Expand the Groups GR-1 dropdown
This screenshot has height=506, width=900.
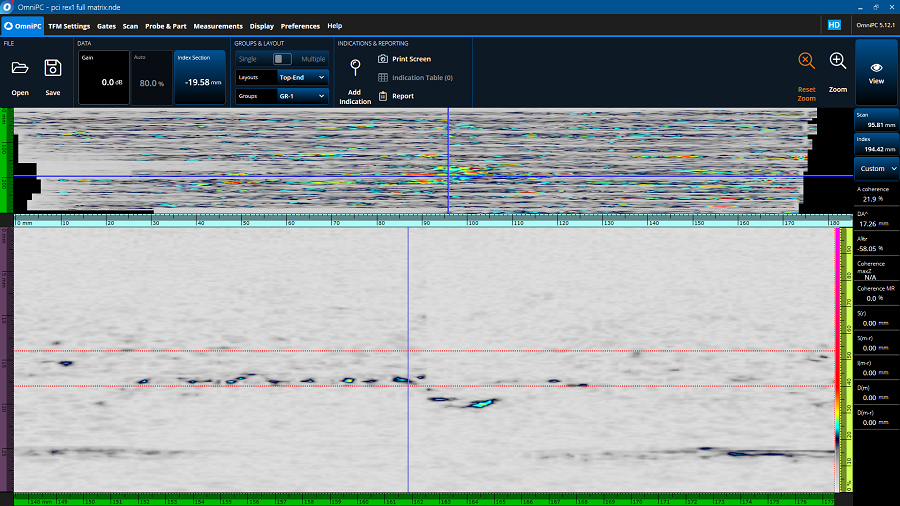[x=302, y=96]
